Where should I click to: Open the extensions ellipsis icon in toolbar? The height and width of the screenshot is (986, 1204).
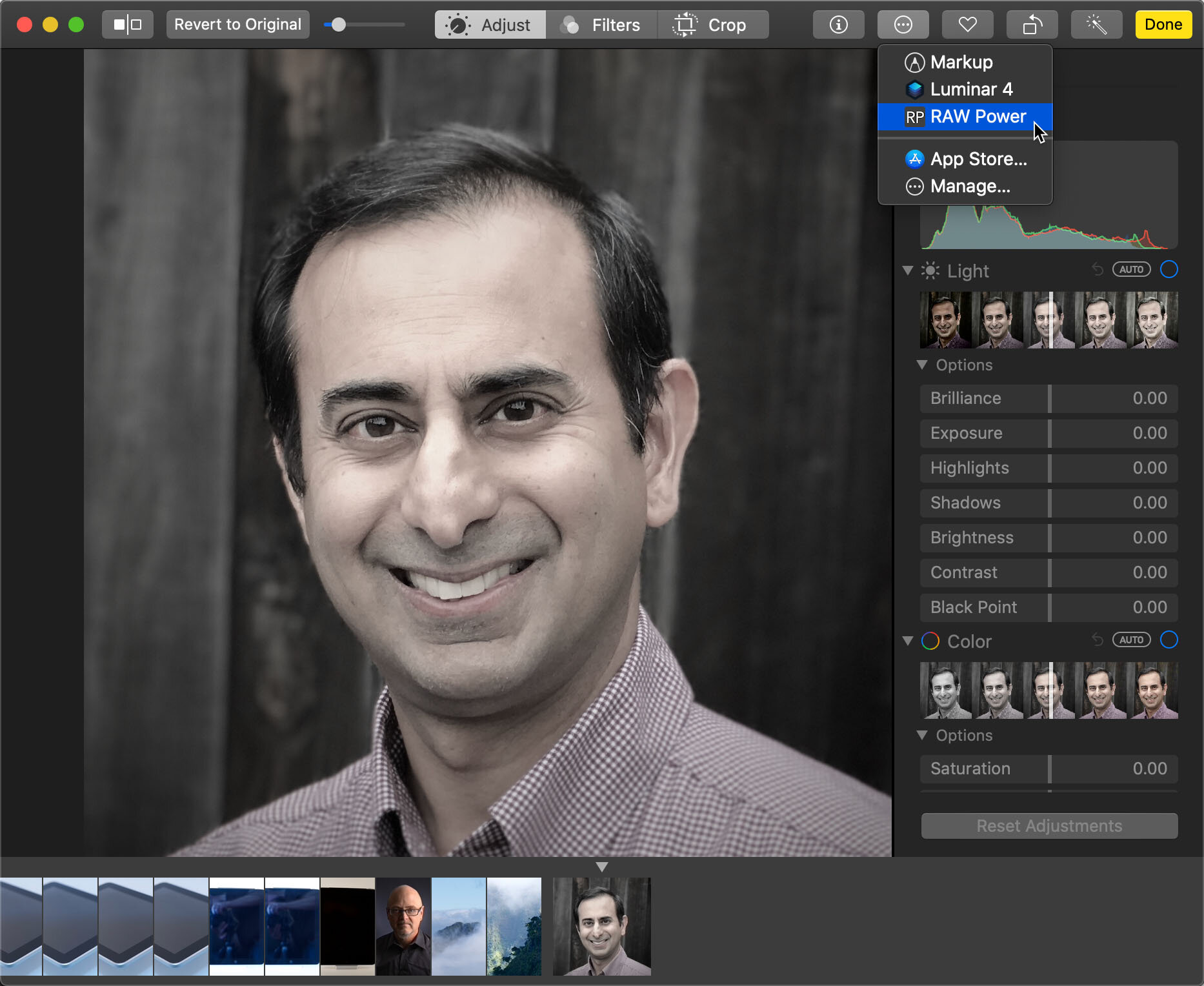(x=903, y=25)
